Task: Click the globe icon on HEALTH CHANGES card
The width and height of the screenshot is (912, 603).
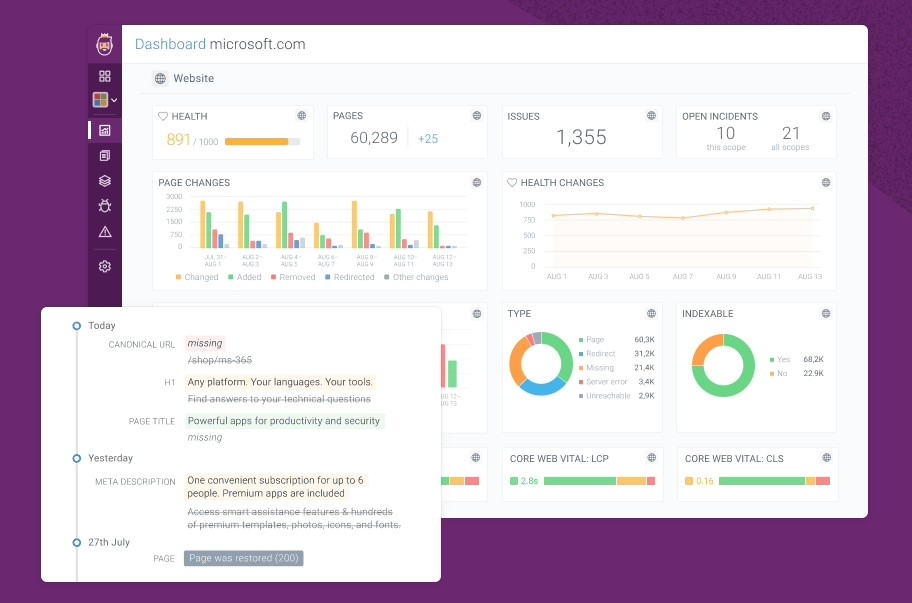Action: click(826, 183)
